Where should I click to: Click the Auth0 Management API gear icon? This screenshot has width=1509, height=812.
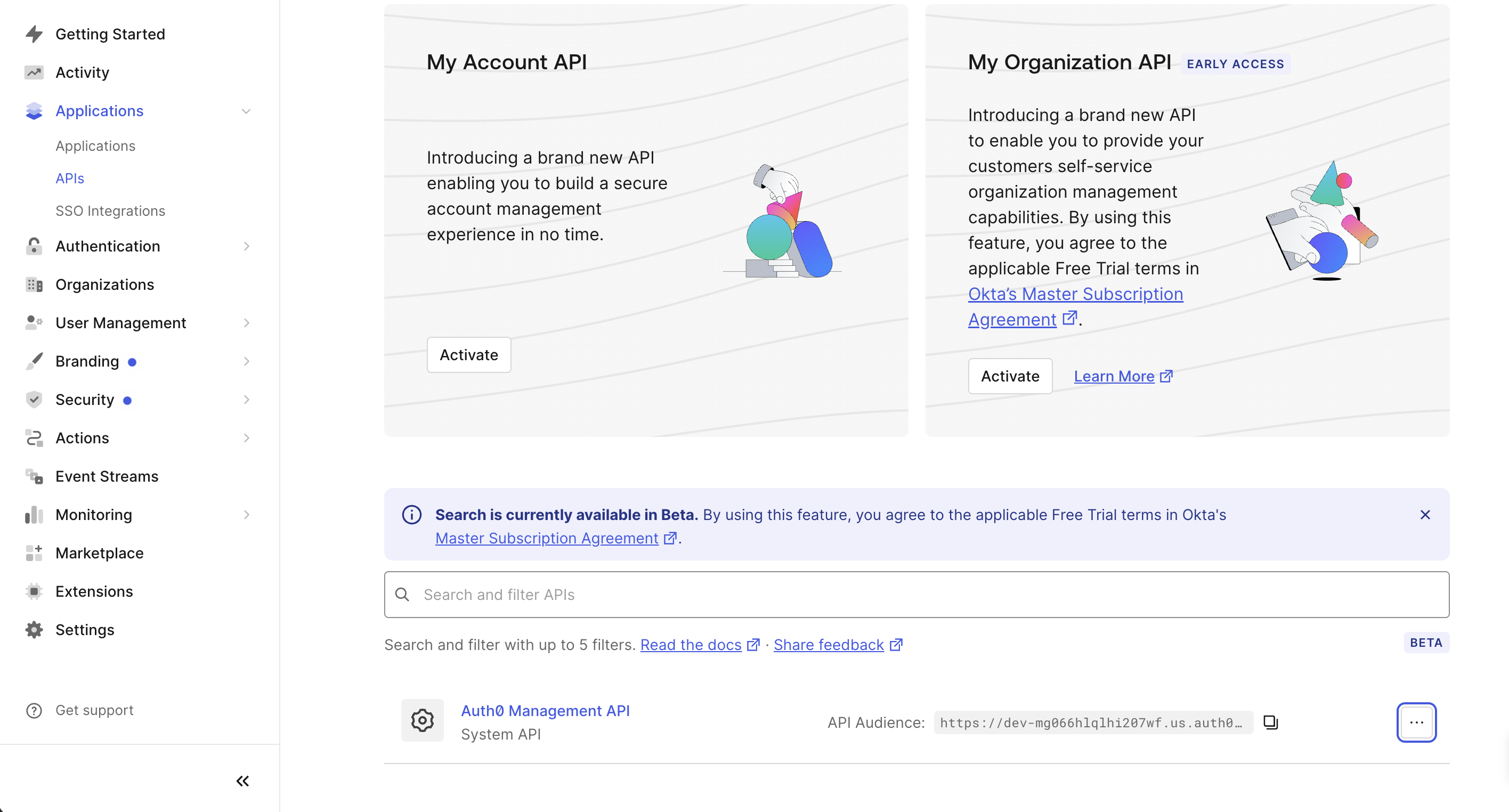point(423,720)
